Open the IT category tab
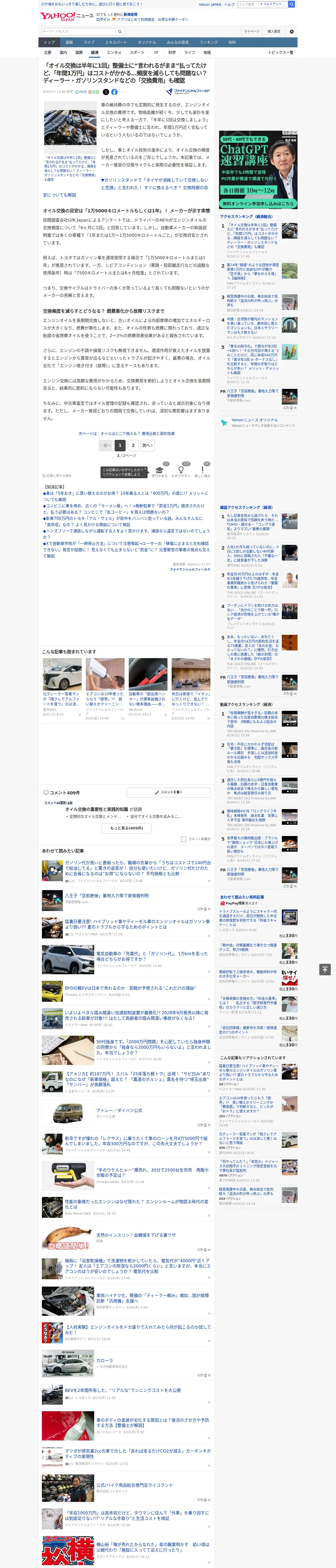This screenshot has height=1568, width=336. tap(156, 53)
